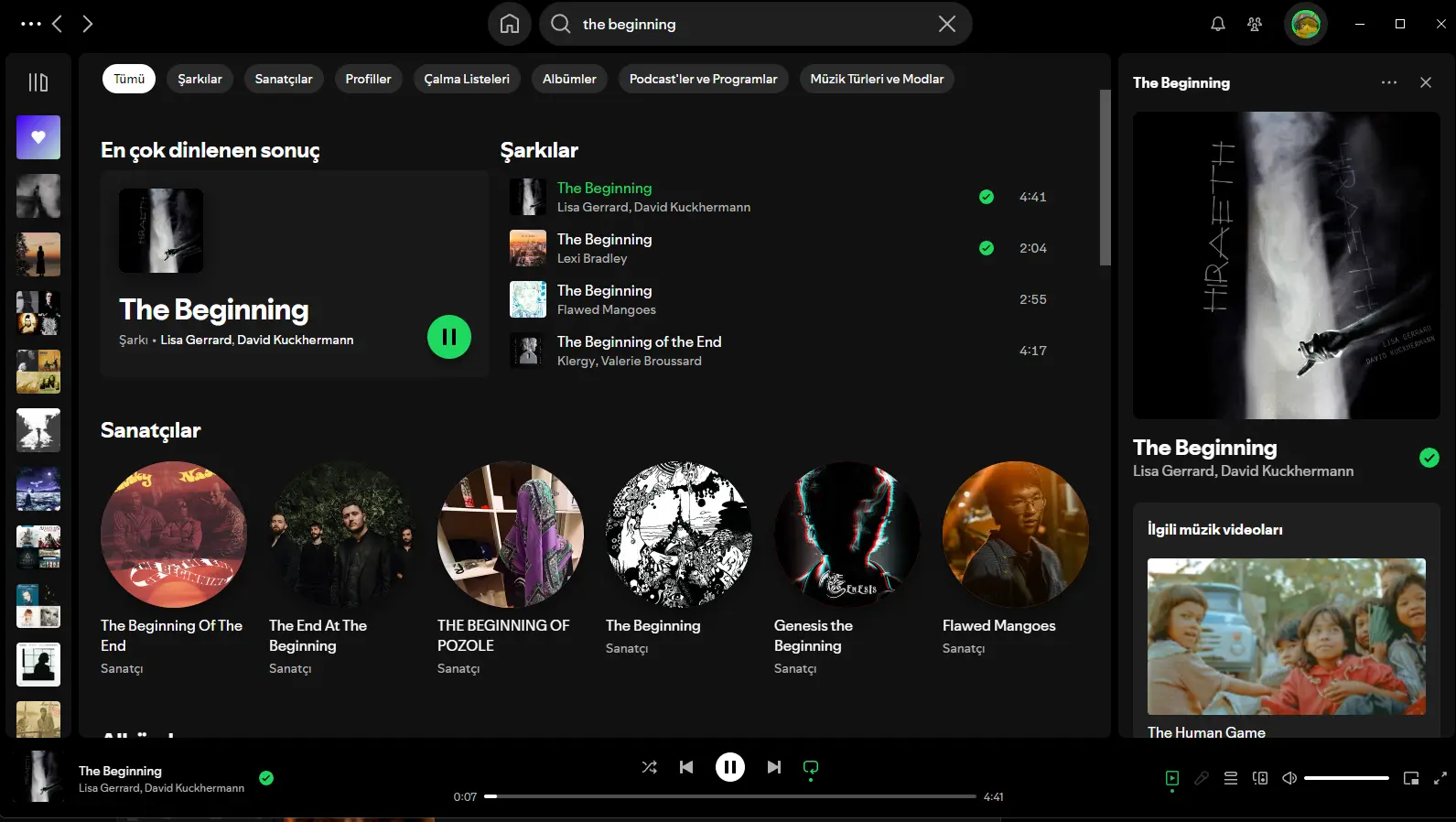Seek using the playback progress bar

coord(730,796)
